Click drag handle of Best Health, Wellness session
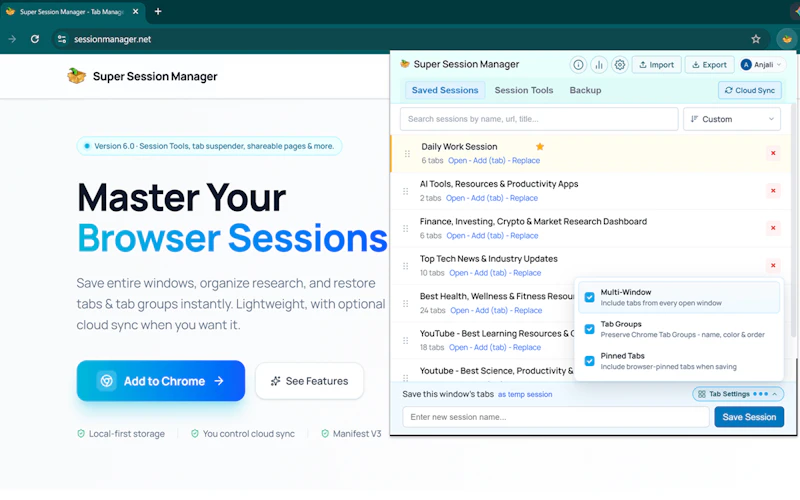The image size is (800, 500). click(x=406, y=304)
